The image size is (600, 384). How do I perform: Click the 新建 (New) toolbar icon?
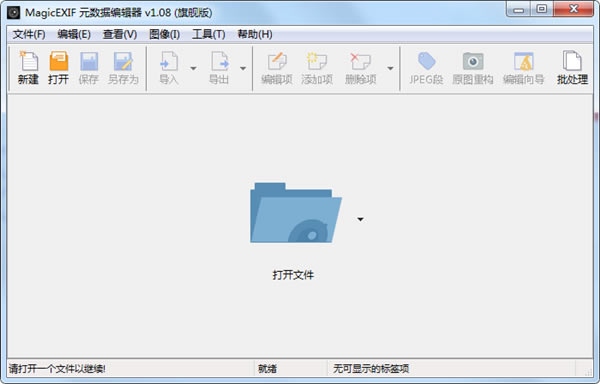tap(28, 68)
